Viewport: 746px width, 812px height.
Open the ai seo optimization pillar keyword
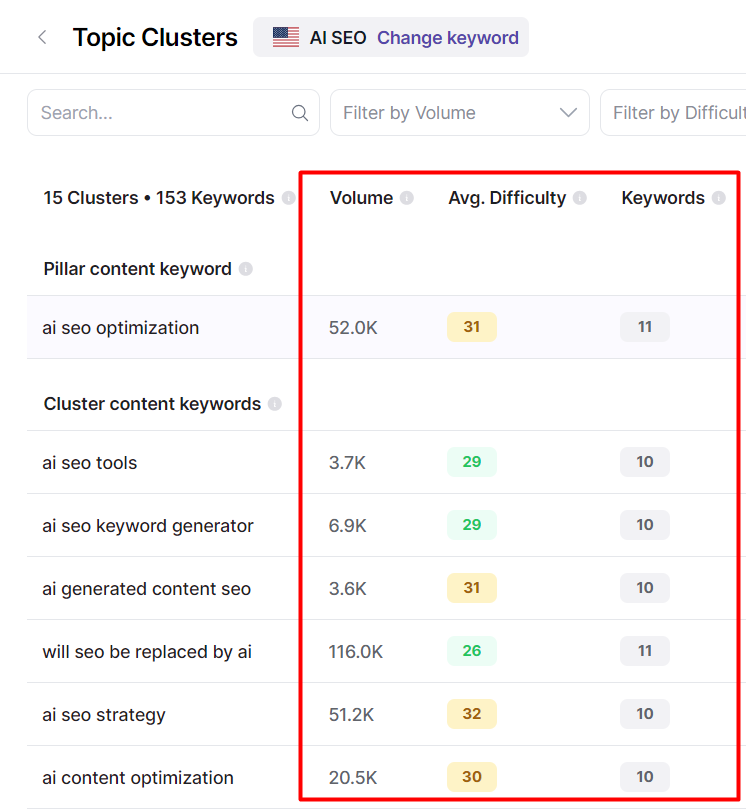121,328
